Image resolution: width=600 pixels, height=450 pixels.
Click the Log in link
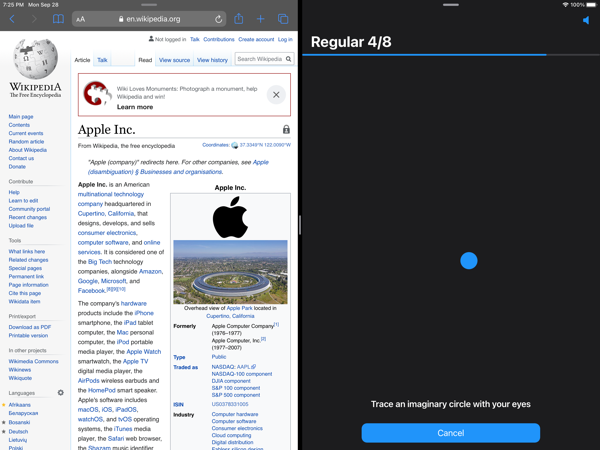285,39
